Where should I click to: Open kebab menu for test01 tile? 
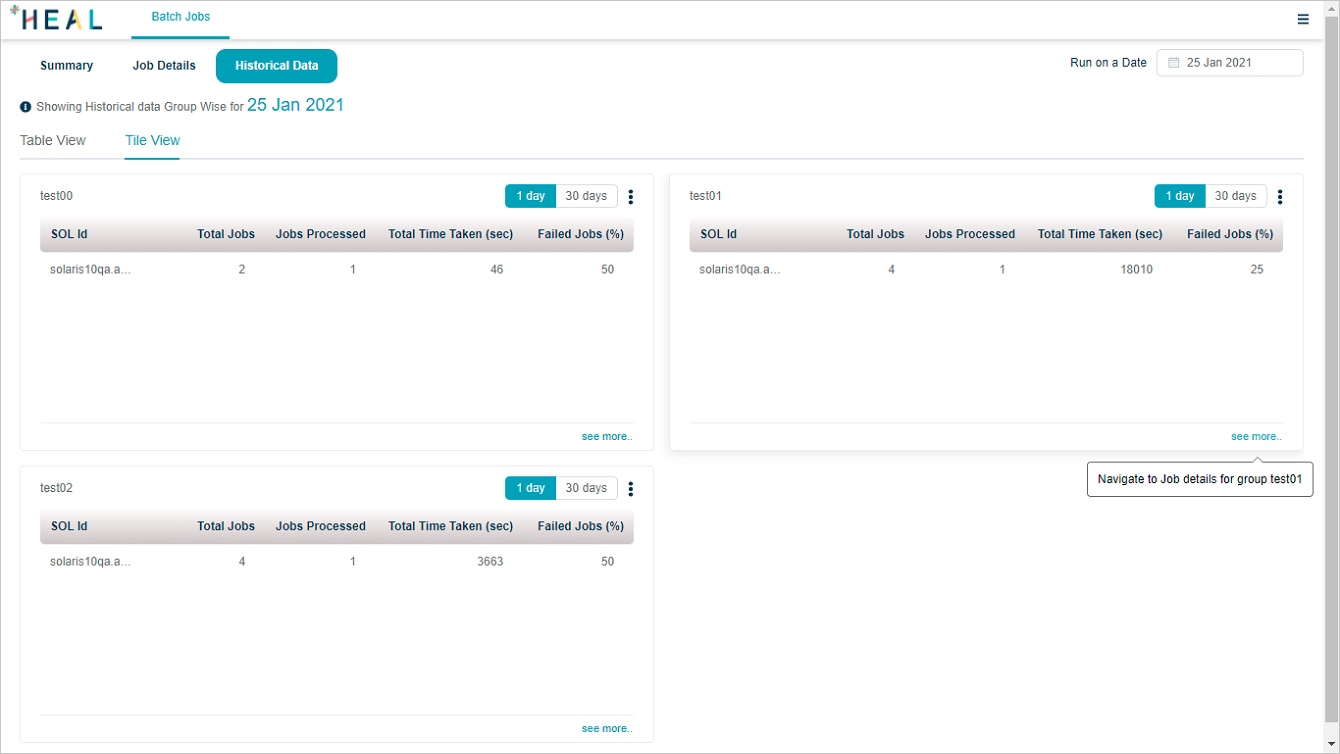point(1280,197)
